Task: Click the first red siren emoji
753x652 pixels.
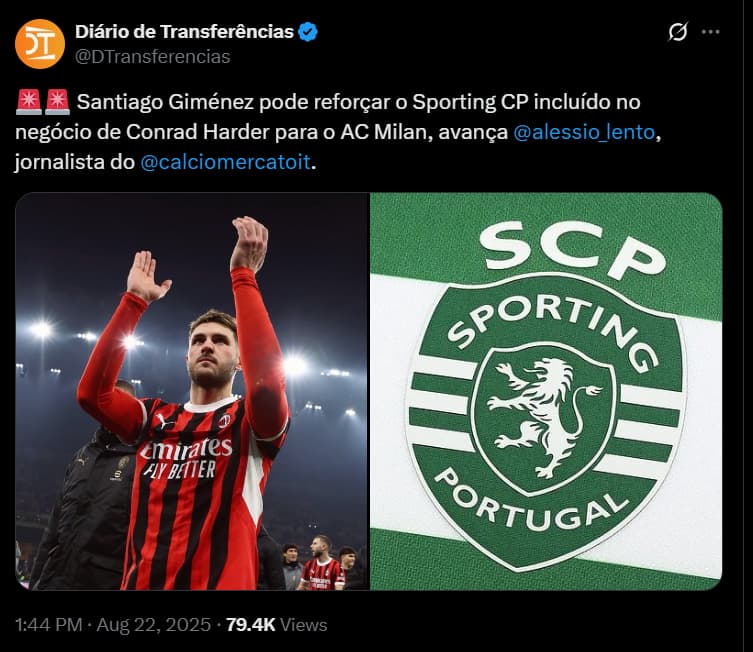Action: [29, 102]
